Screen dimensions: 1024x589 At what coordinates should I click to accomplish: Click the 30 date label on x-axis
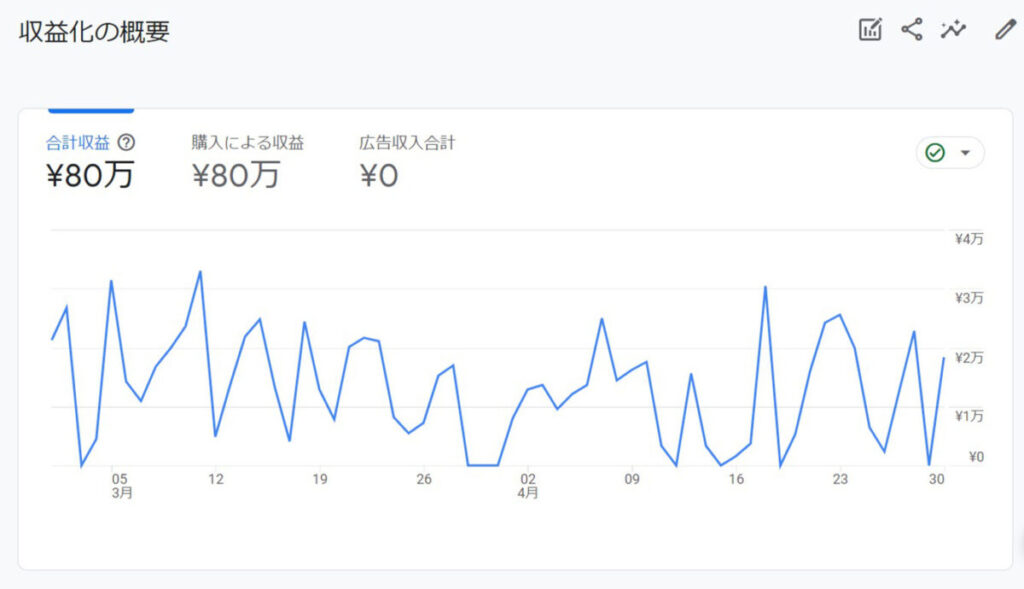tap(936, 479)
